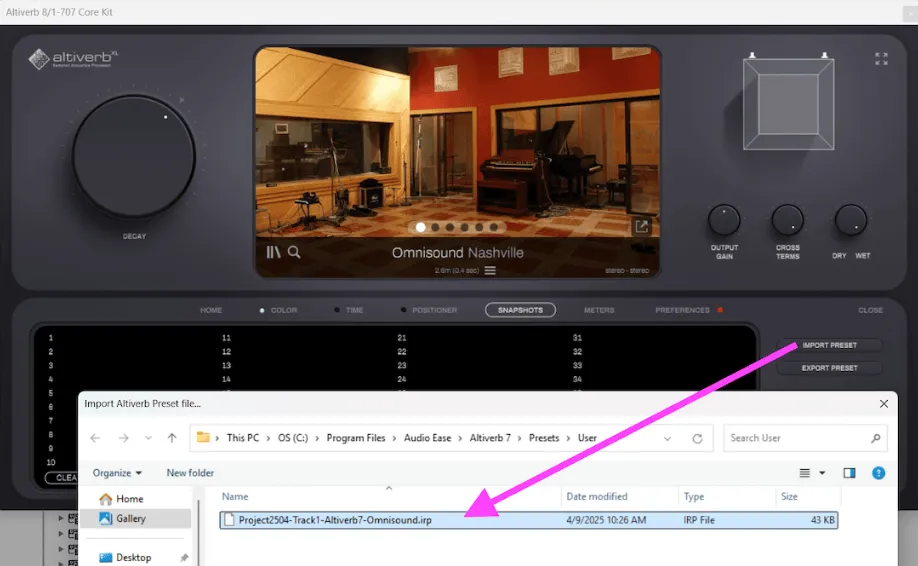918x566 pixels.
Task: Click the Export Preset button
Action: (x=830, y=368)
